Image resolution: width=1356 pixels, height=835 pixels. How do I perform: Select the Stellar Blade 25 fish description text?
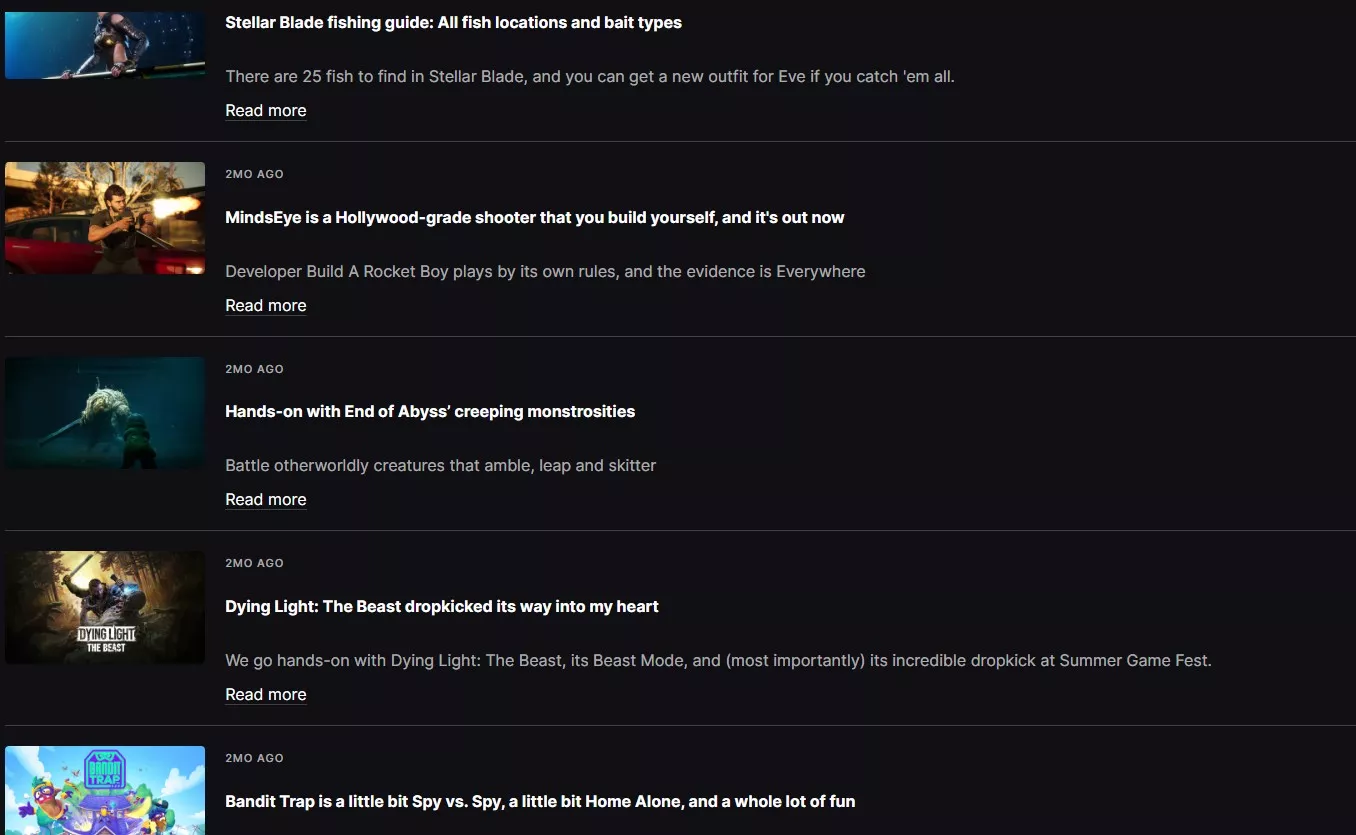(589, 76)
